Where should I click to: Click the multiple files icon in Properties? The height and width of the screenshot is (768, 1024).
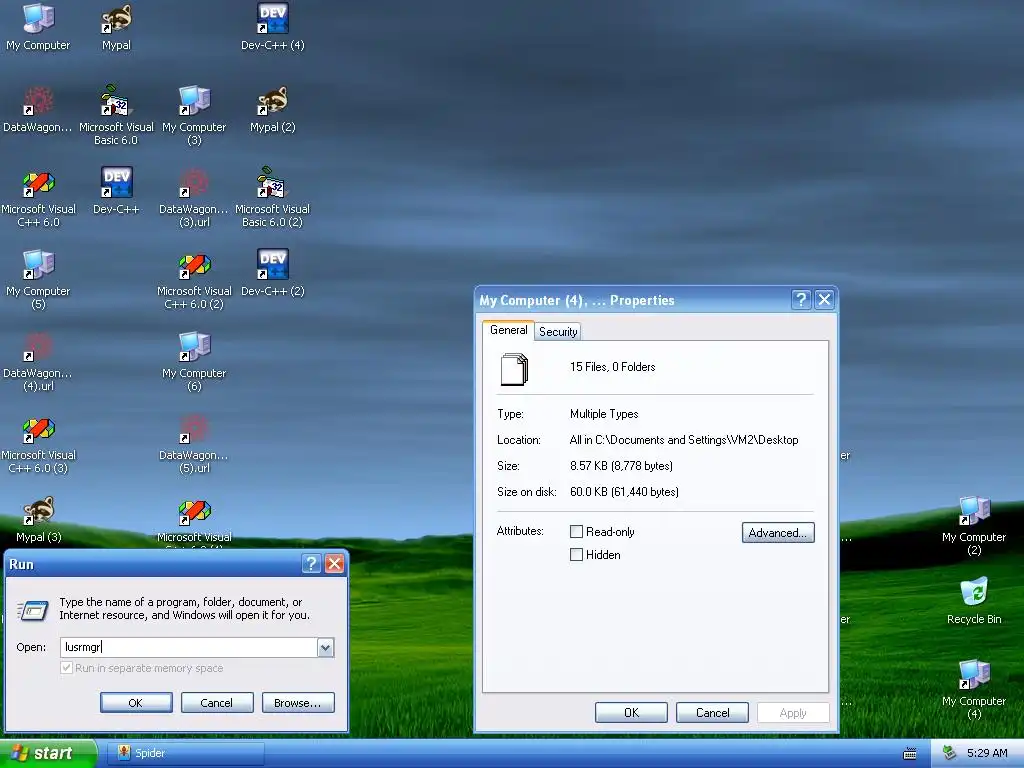click(x=515, y=369)
